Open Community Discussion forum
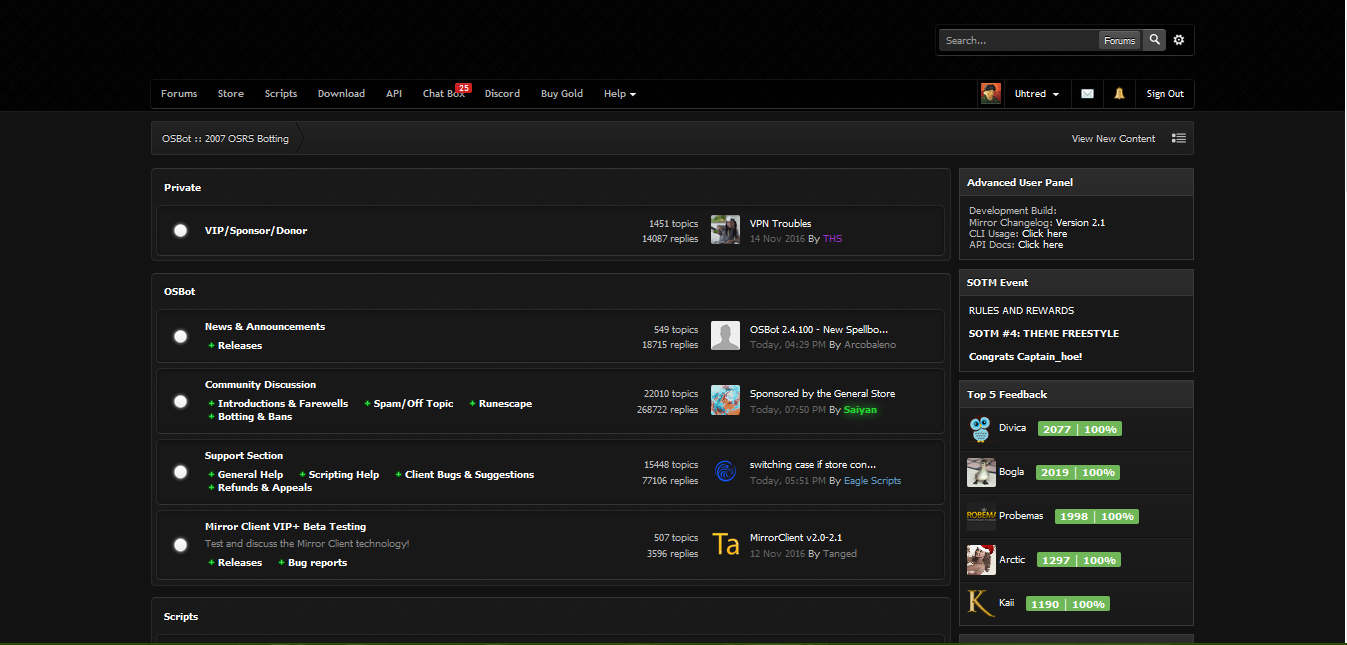Screen dimensions: 1347x645 tap(260, 385)
